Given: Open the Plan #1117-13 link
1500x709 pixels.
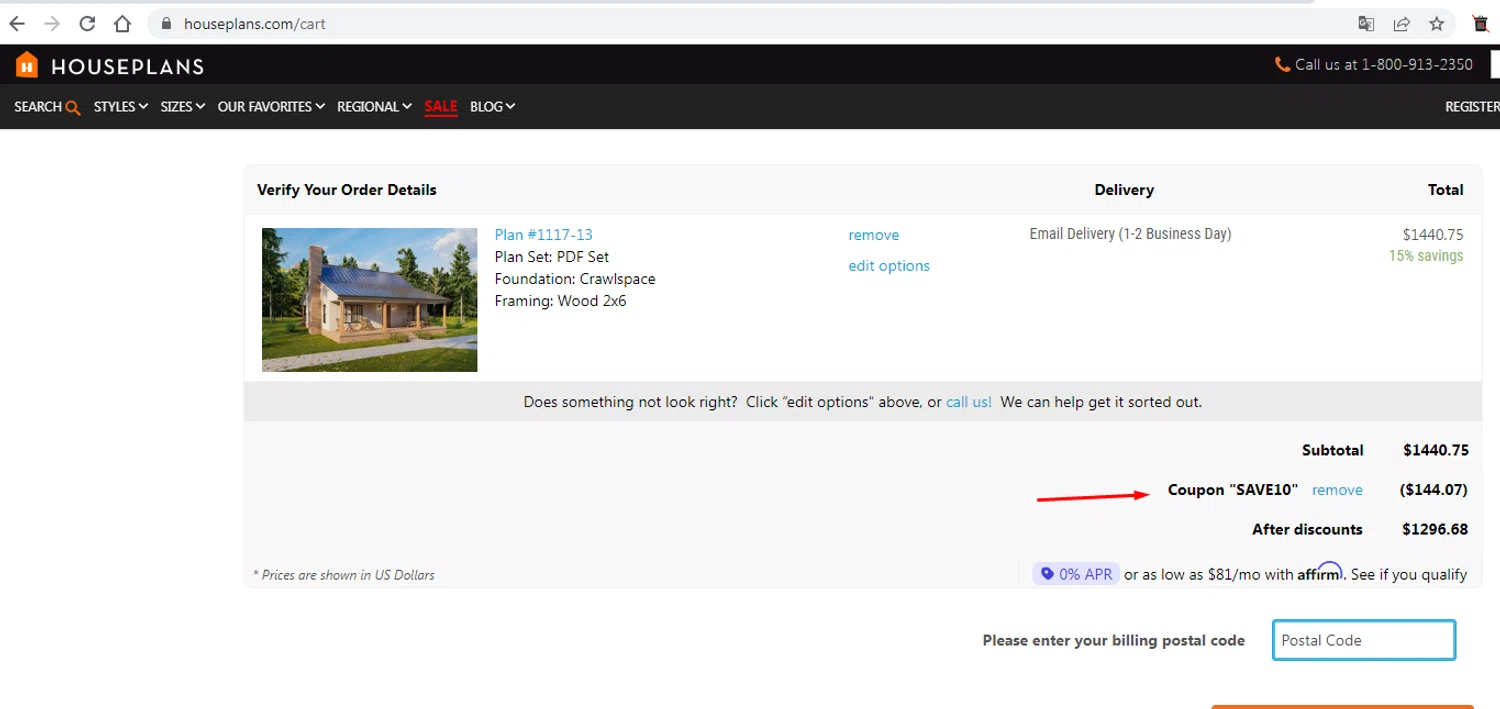Looking at the screenshot, I should coord(543,235).
